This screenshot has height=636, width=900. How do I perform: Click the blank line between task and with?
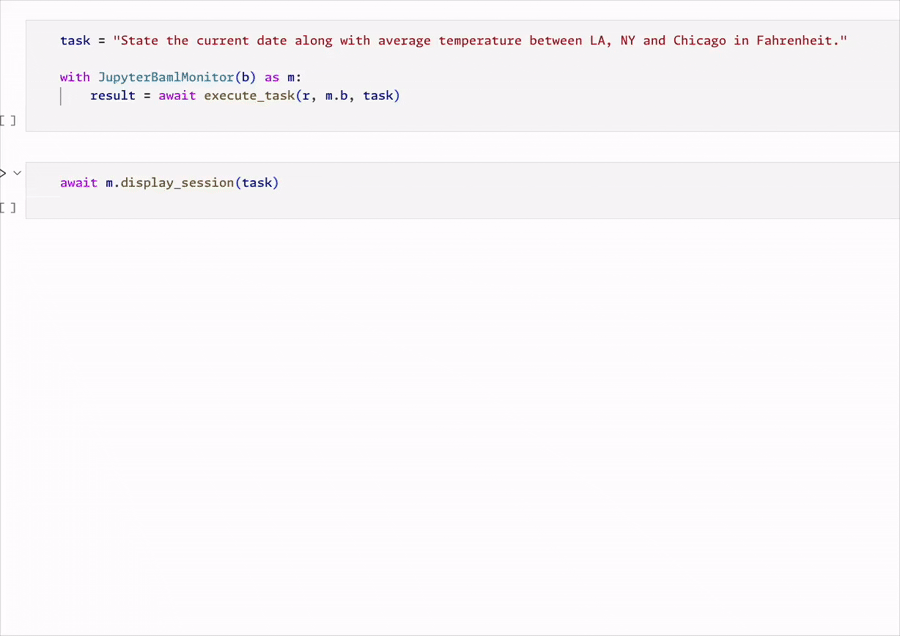[400, 59]
